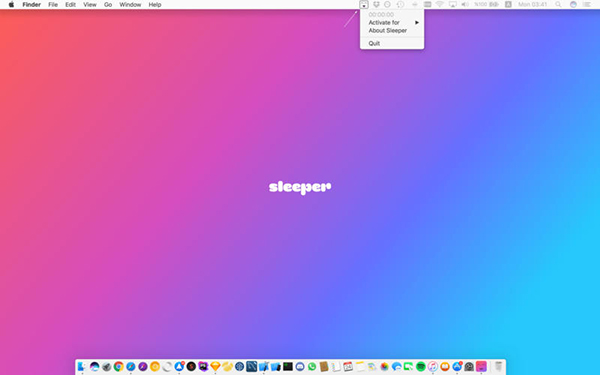Choose About Sleeper from the menu
Screen dimensions: 600x375
(392, 31)
